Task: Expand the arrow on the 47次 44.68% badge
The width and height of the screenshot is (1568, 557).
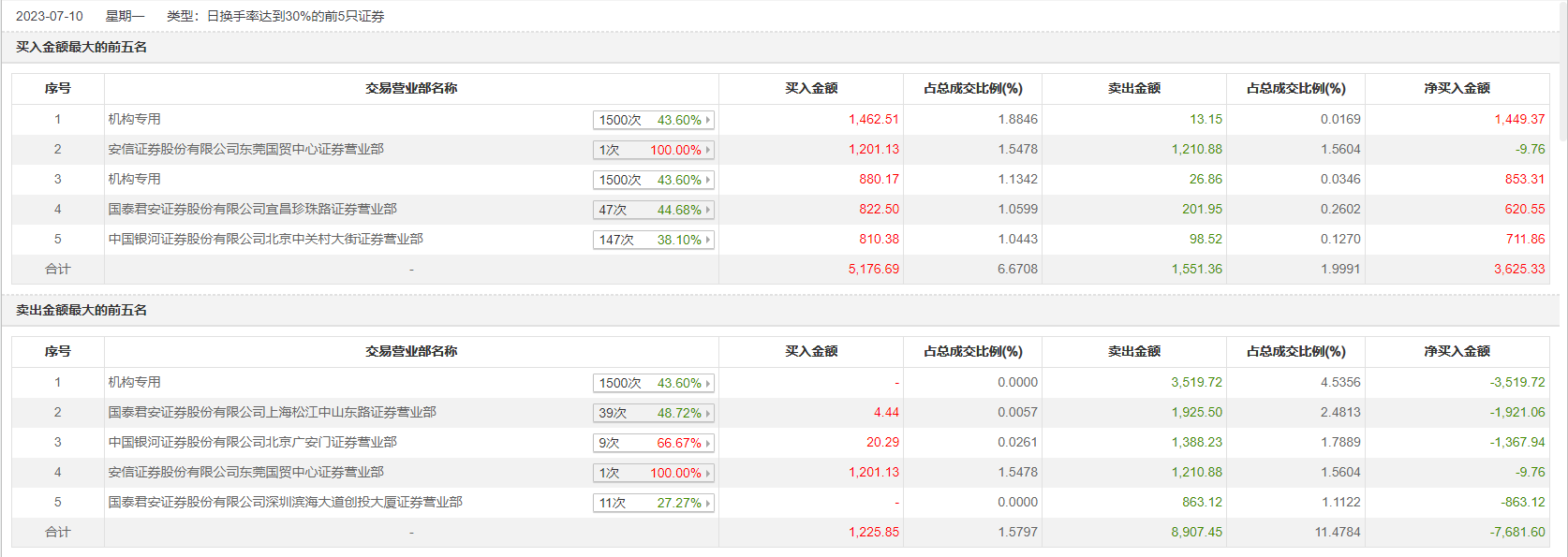Action: pos(708,210)
